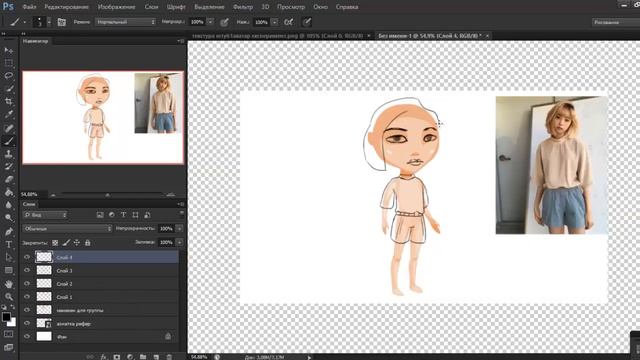The height and width of the screenshot is (360, 640).
Task: Open tool preset picker arrow
Action: [x=24, y=22]
